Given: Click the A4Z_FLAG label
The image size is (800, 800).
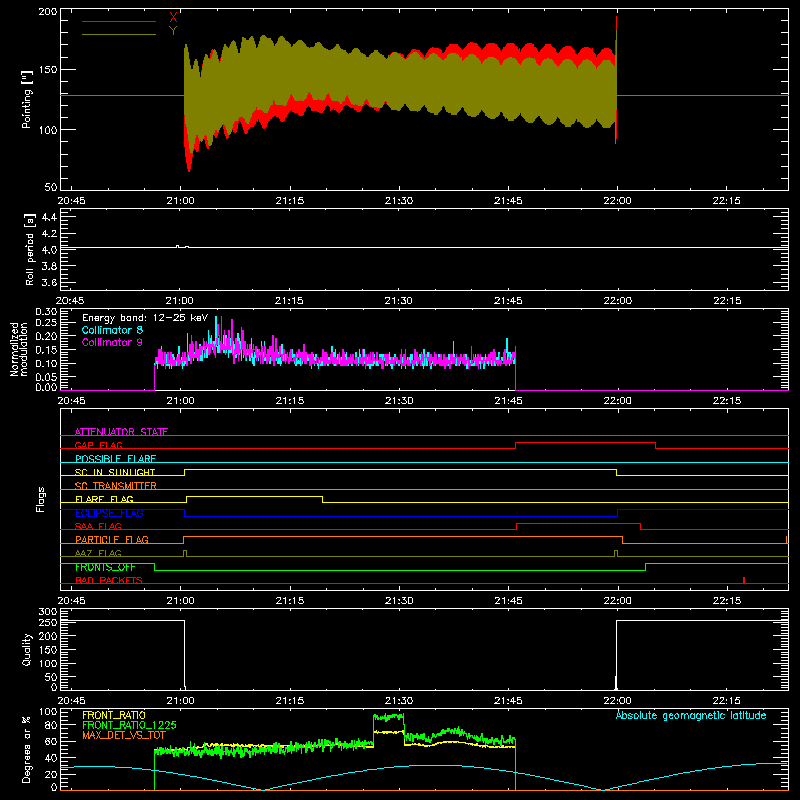Looking at the screenshot, I should click(x=98, y=553).
